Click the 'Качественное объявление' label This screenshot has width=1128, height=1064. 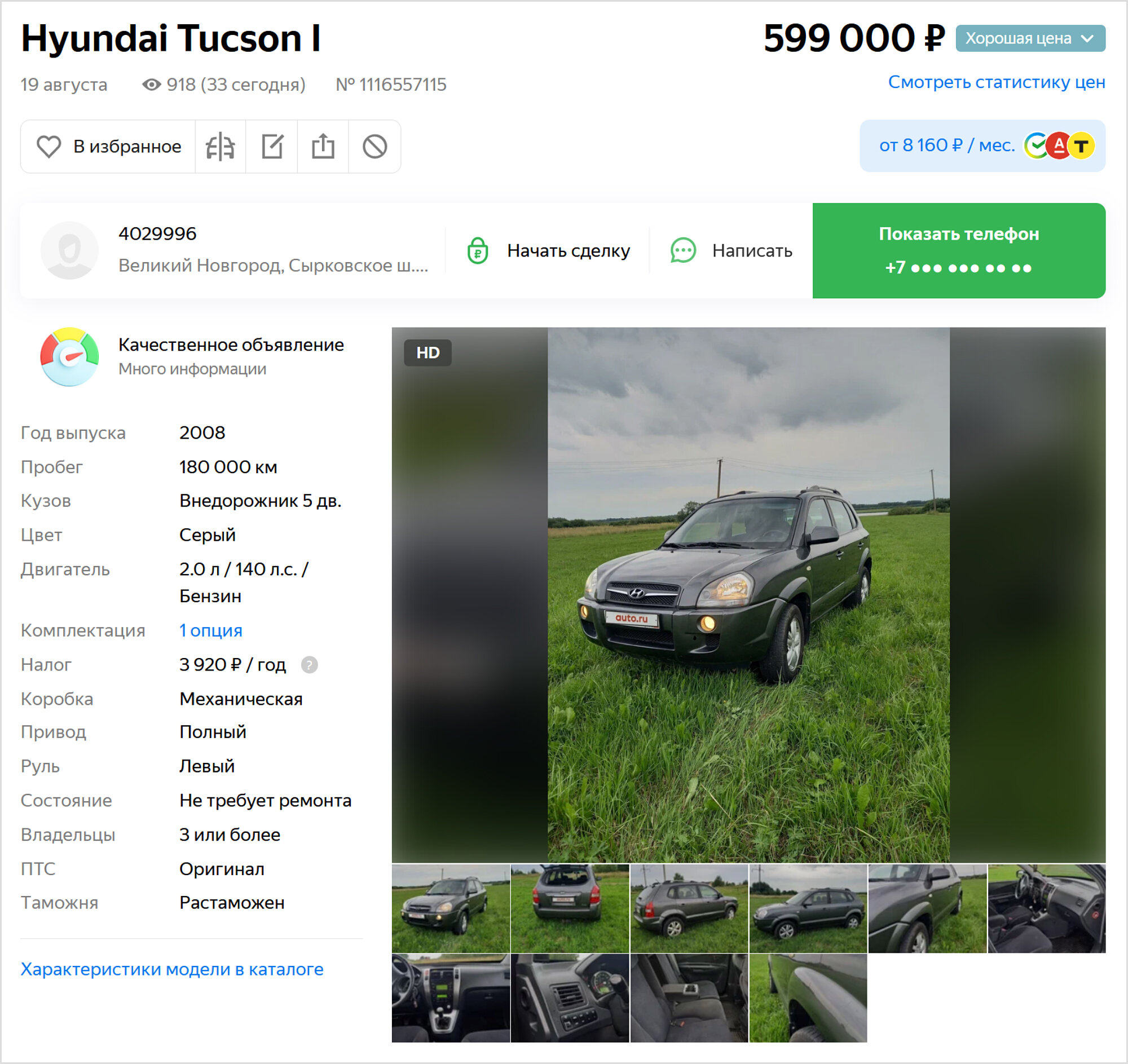click(231, 345)
